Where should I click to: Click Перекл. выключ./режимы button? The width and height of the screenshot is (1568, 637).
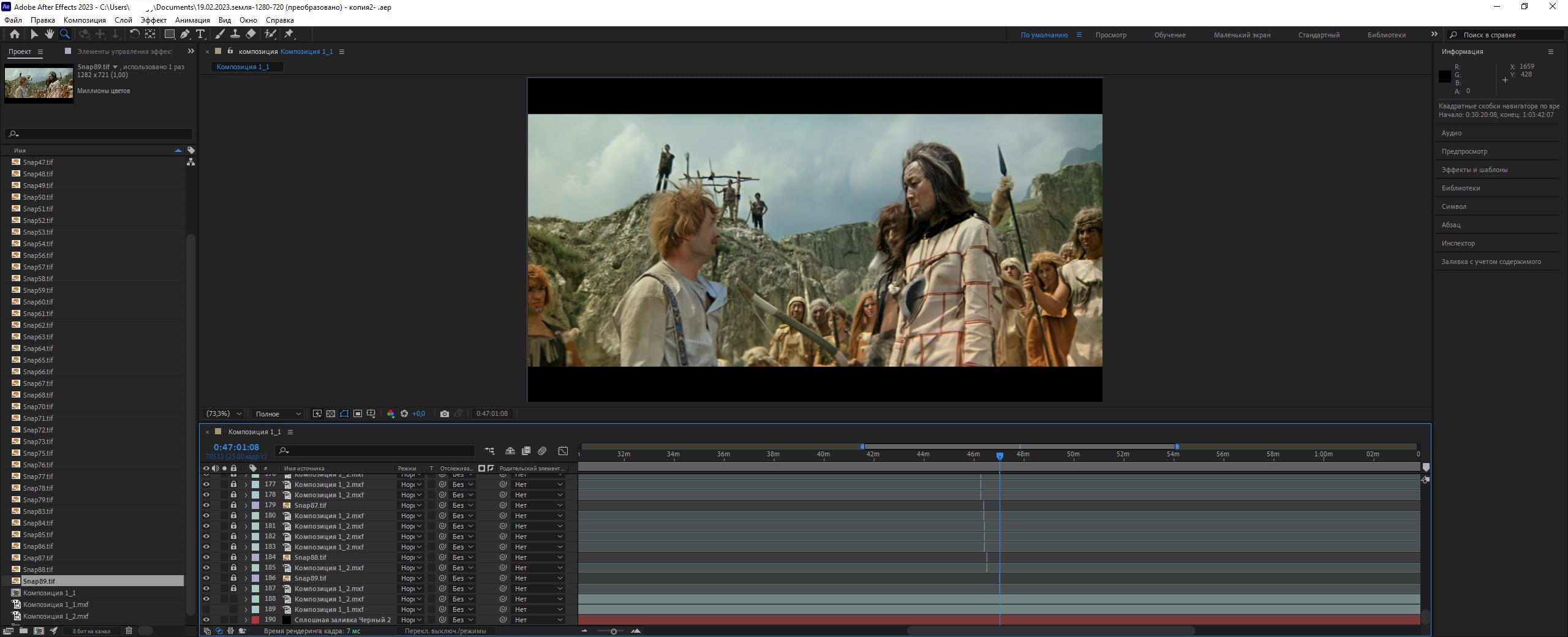pos(445,631)
